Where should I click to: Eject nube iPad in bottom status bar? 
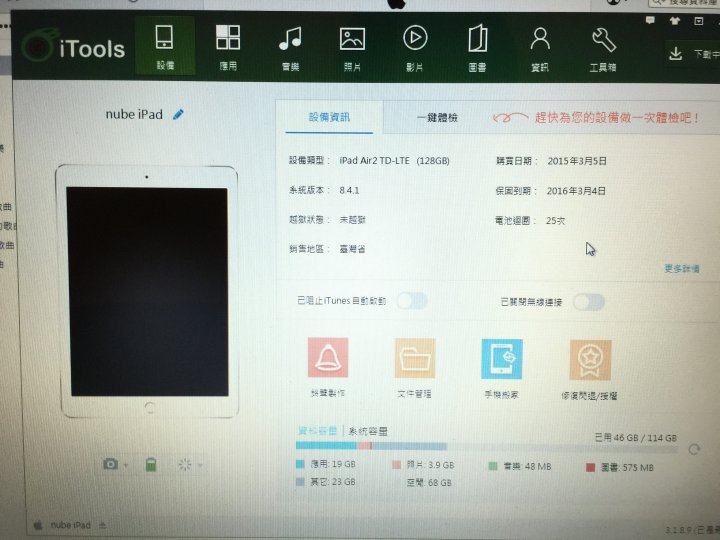tap(102, 525)
